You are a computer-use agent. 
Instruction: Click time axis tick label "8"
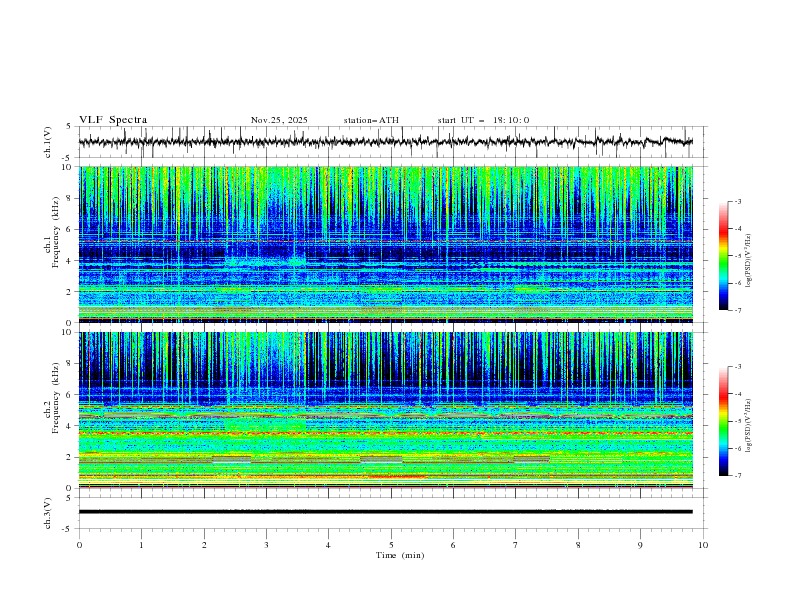coord(578,545)
